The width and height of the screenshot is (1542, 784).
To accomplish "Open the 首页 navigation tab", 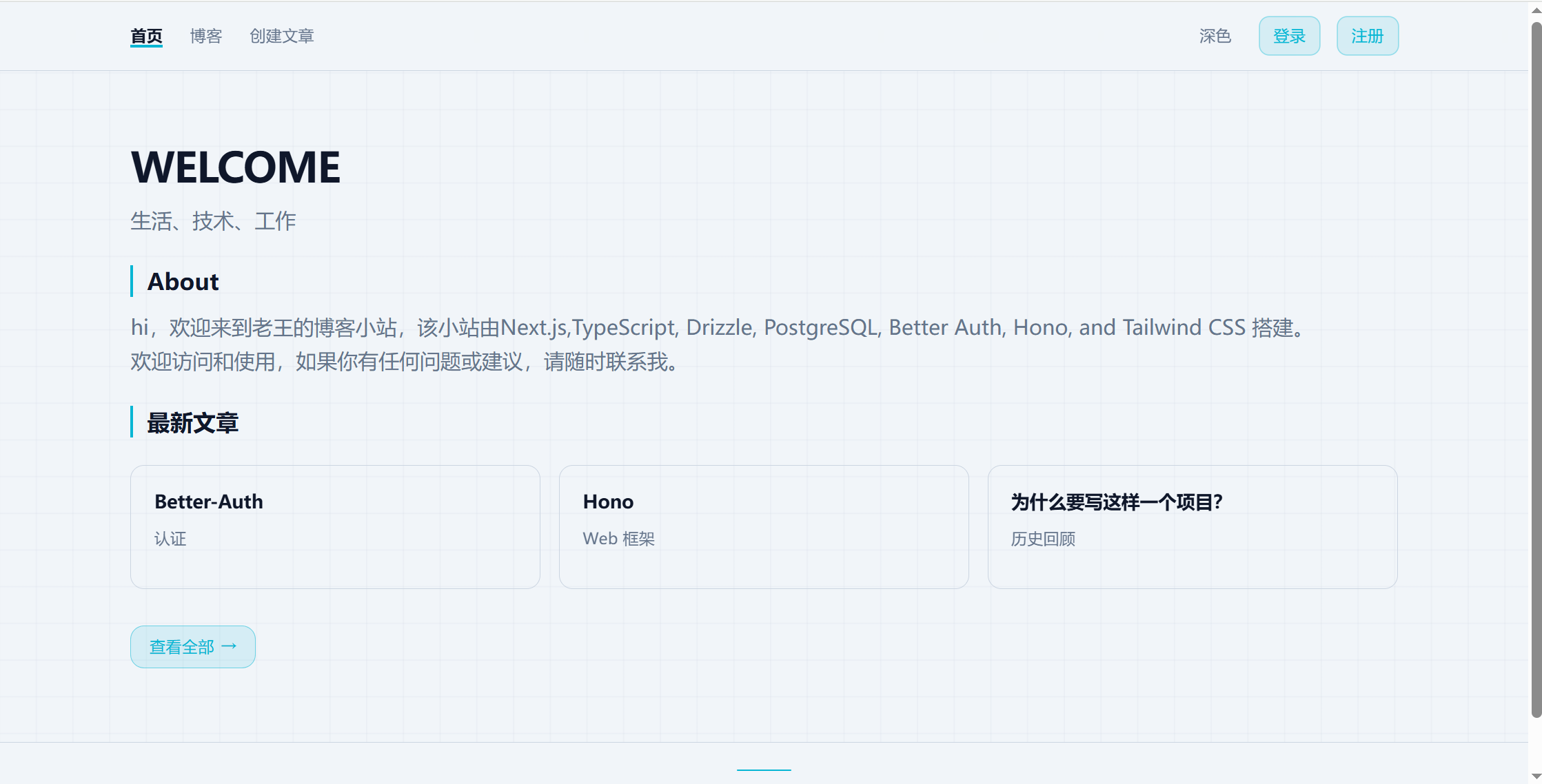I will click(x=146, y=36).
